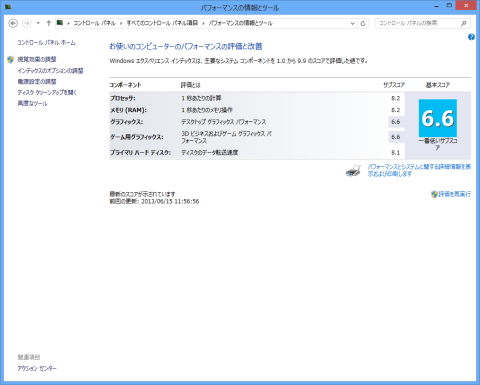
Task: Click the 基本スコア column header
Action: [438, 85]
